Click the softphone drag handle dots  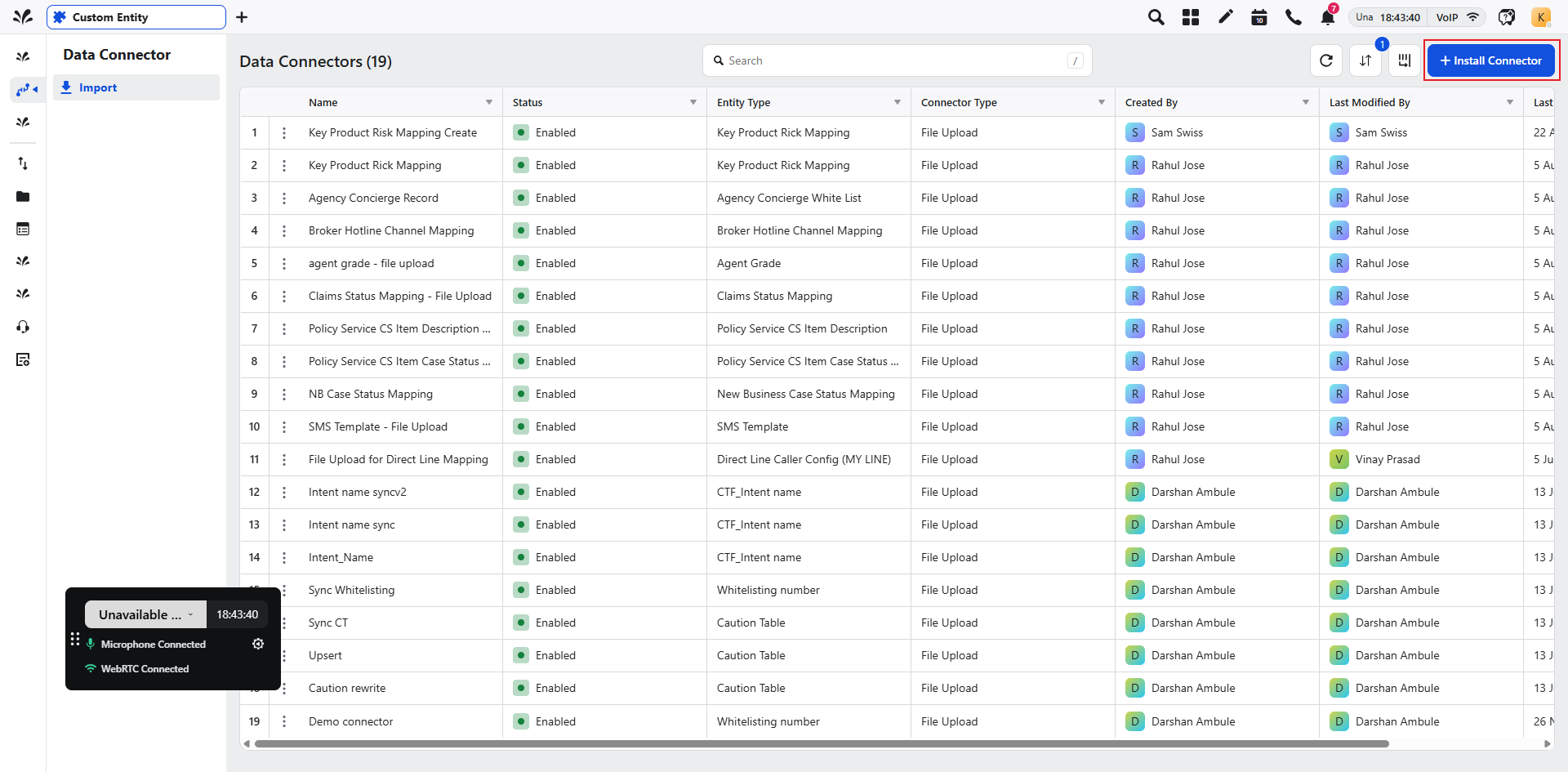point(75,639)
